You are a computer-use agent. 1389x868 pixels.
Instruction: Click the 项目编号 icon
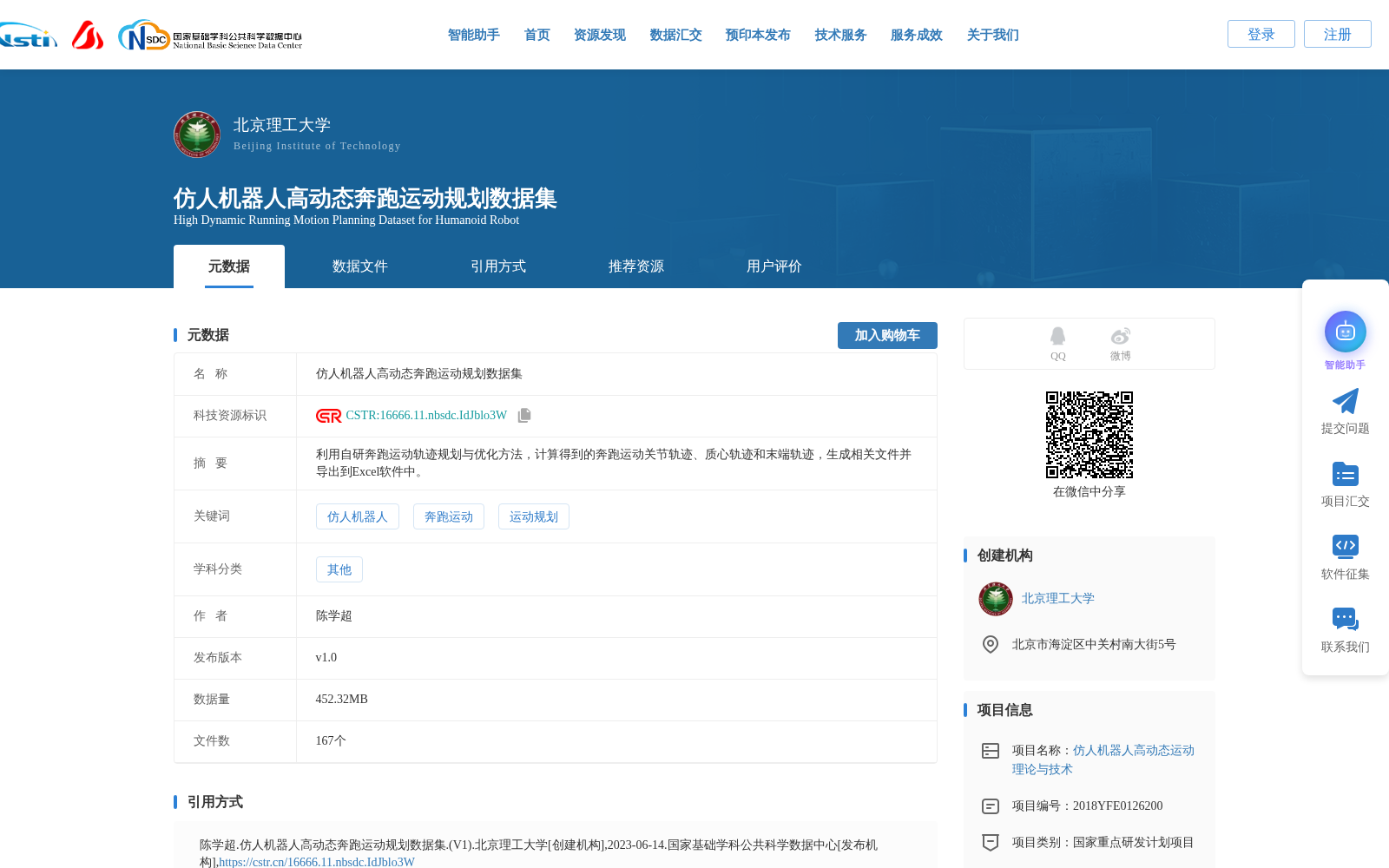point(991,806)
